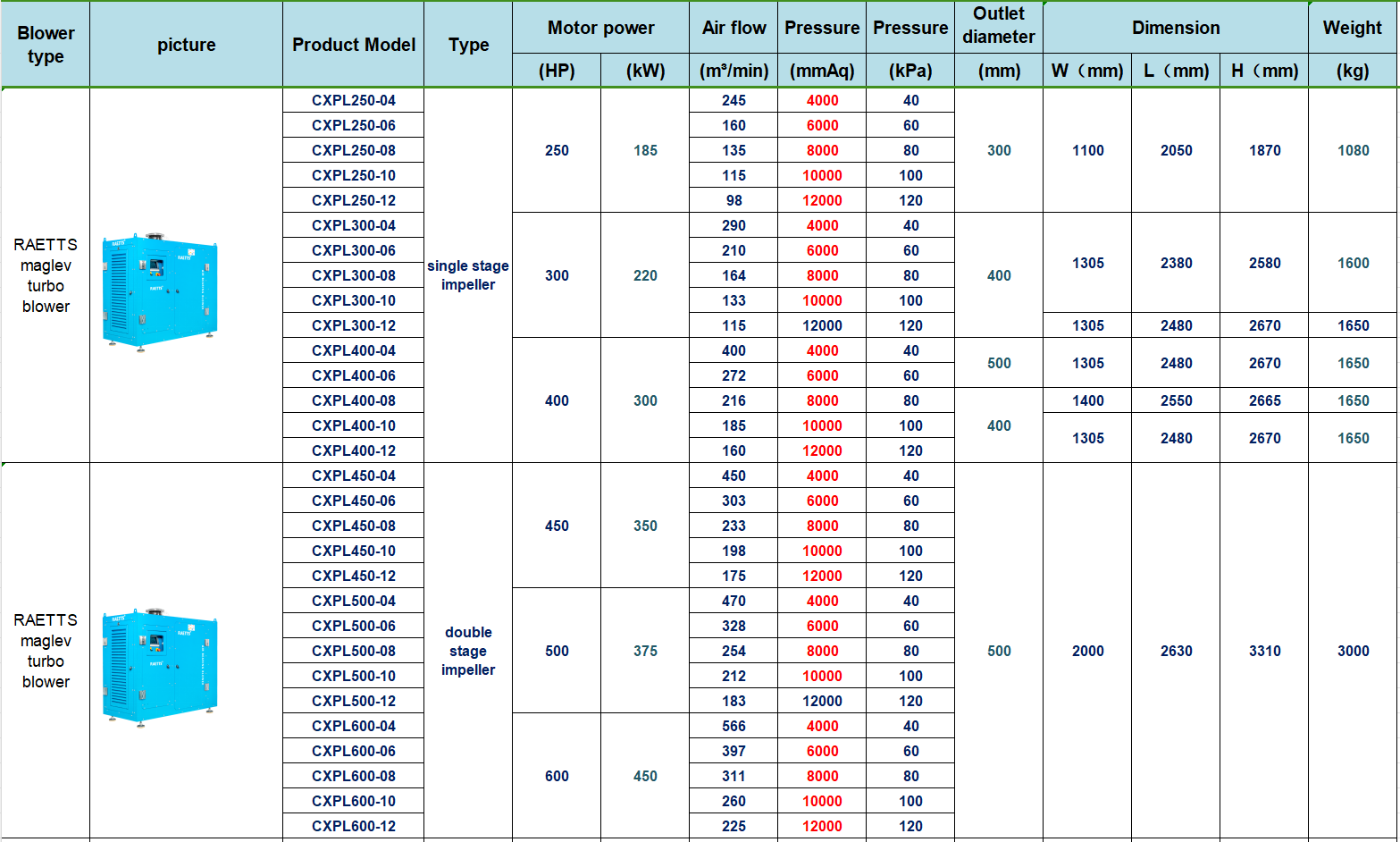
Task: Click the "L (mm)" sub-header
Action: (1176, 71)
